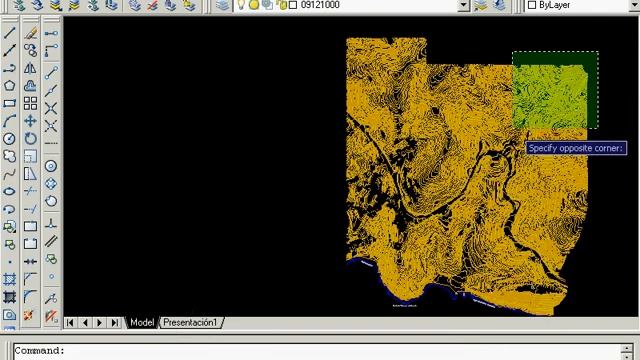The image size is (640, 360).
Task: Select the Fillet tool
Action: (x=30, y=297)
